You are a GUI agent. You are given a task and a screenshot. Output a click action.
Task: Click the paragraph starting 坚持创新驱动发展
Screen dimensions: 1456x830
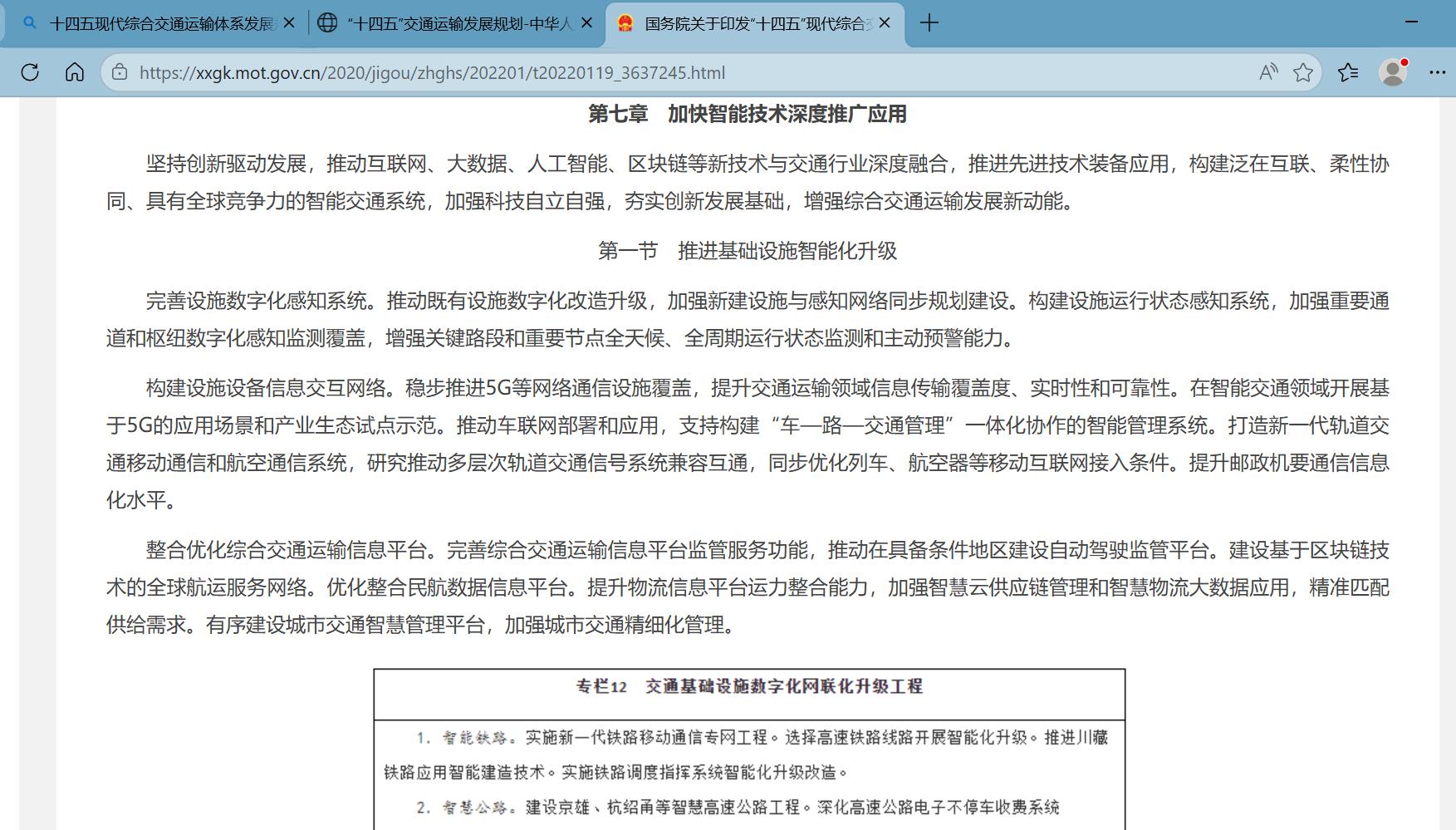(x=748, y=182)
